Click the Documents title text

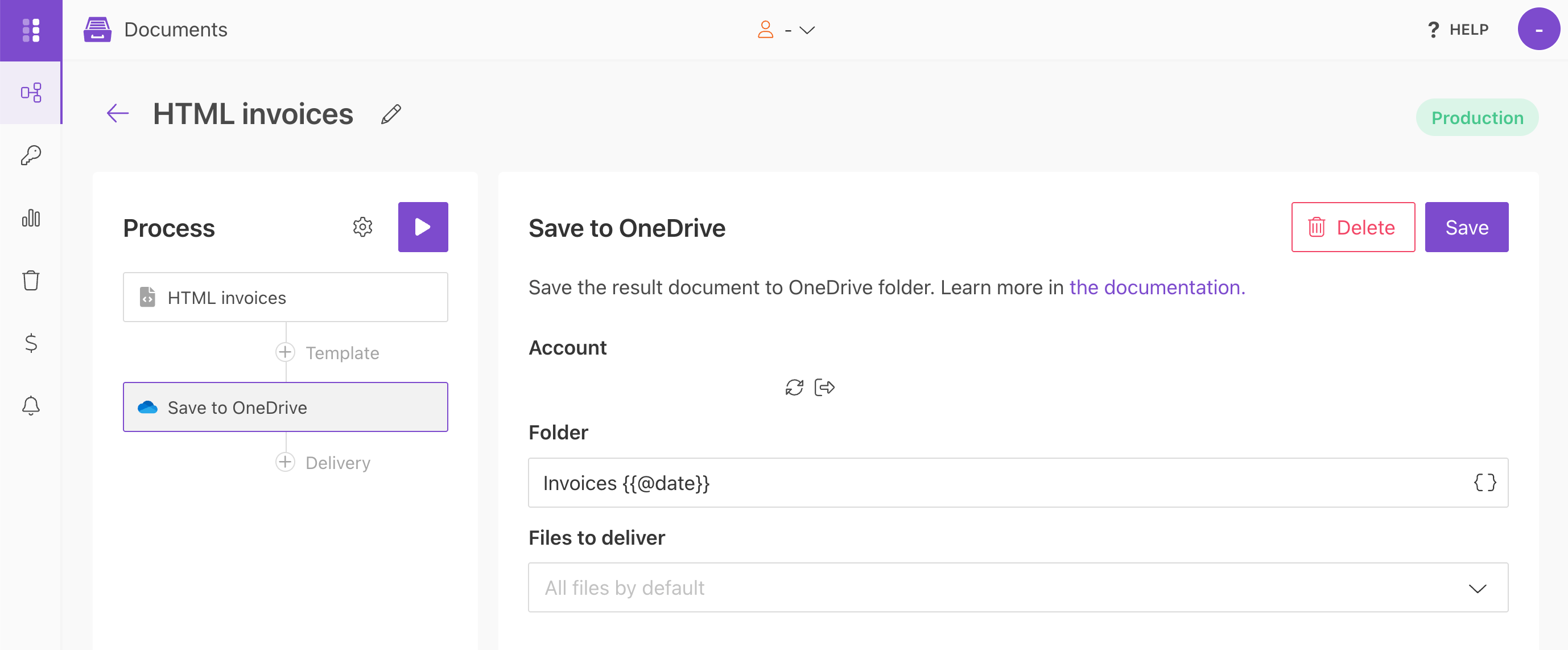tap(176, 29)
